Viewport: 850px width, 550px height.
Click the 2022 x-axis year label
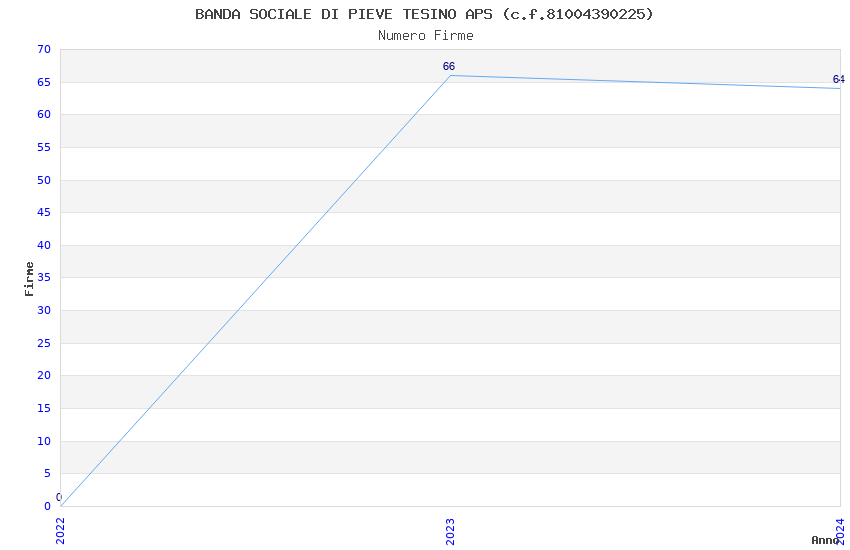(x=60, y=531)
